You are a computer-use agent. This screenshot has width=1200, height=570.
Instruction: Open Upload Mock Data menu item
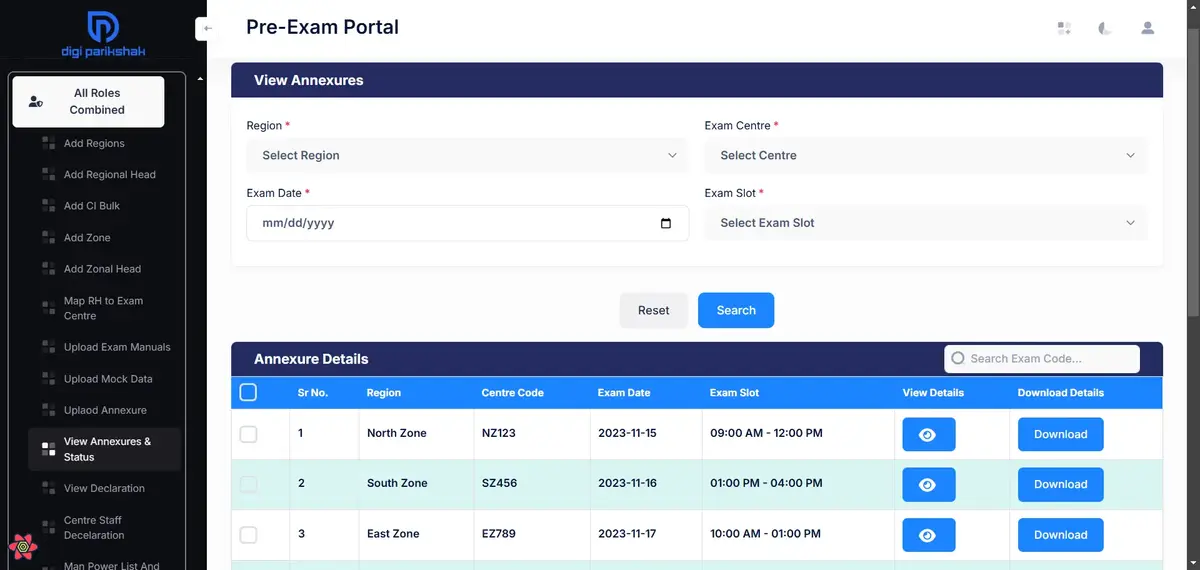point(108,379)
